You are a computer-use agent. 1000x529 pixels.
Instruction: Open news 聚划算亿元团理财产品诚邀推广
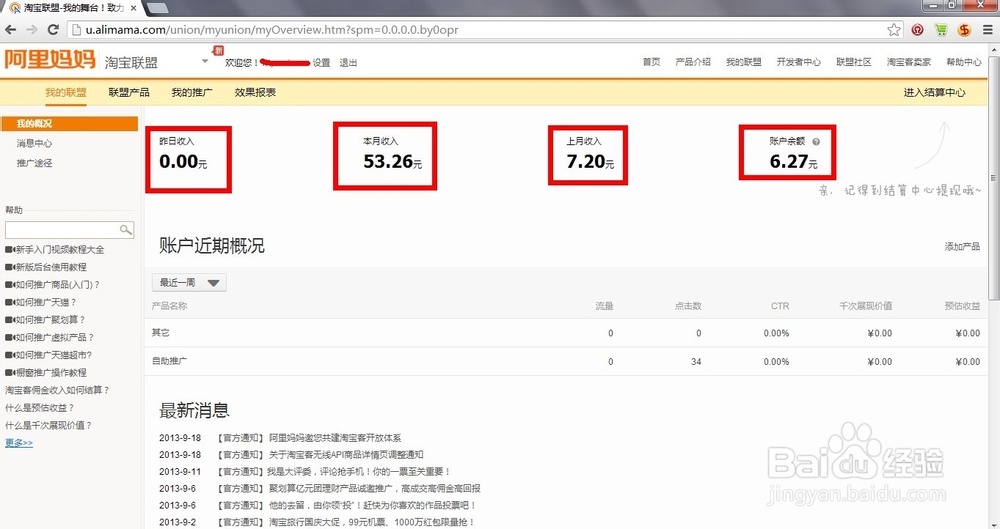[374, 488]
